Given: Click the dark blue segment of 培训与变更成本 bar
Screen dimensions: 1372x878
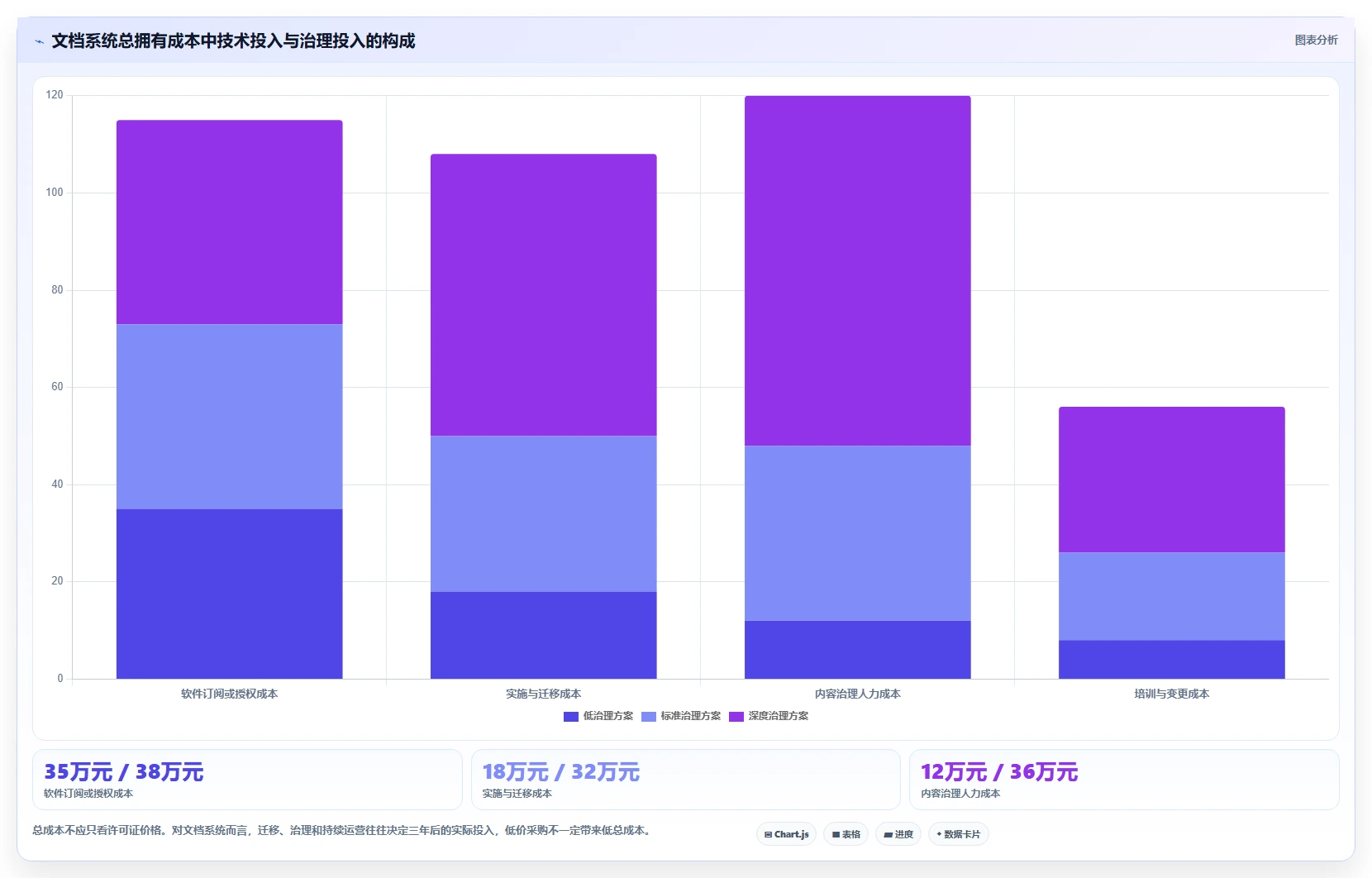Looking at the screenshot, I should point(1171,660).
